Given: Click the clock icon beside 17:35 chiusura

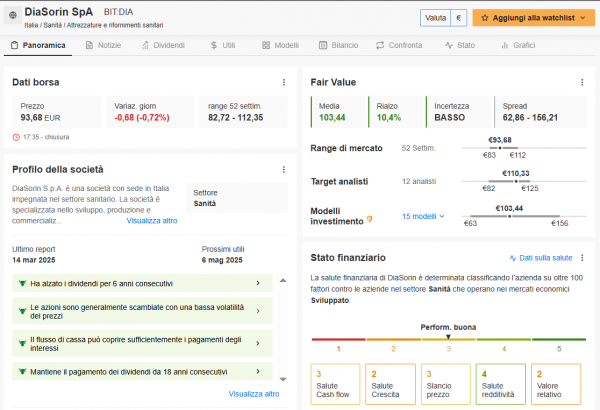Looking at the screenshot, I should point(16,137).
